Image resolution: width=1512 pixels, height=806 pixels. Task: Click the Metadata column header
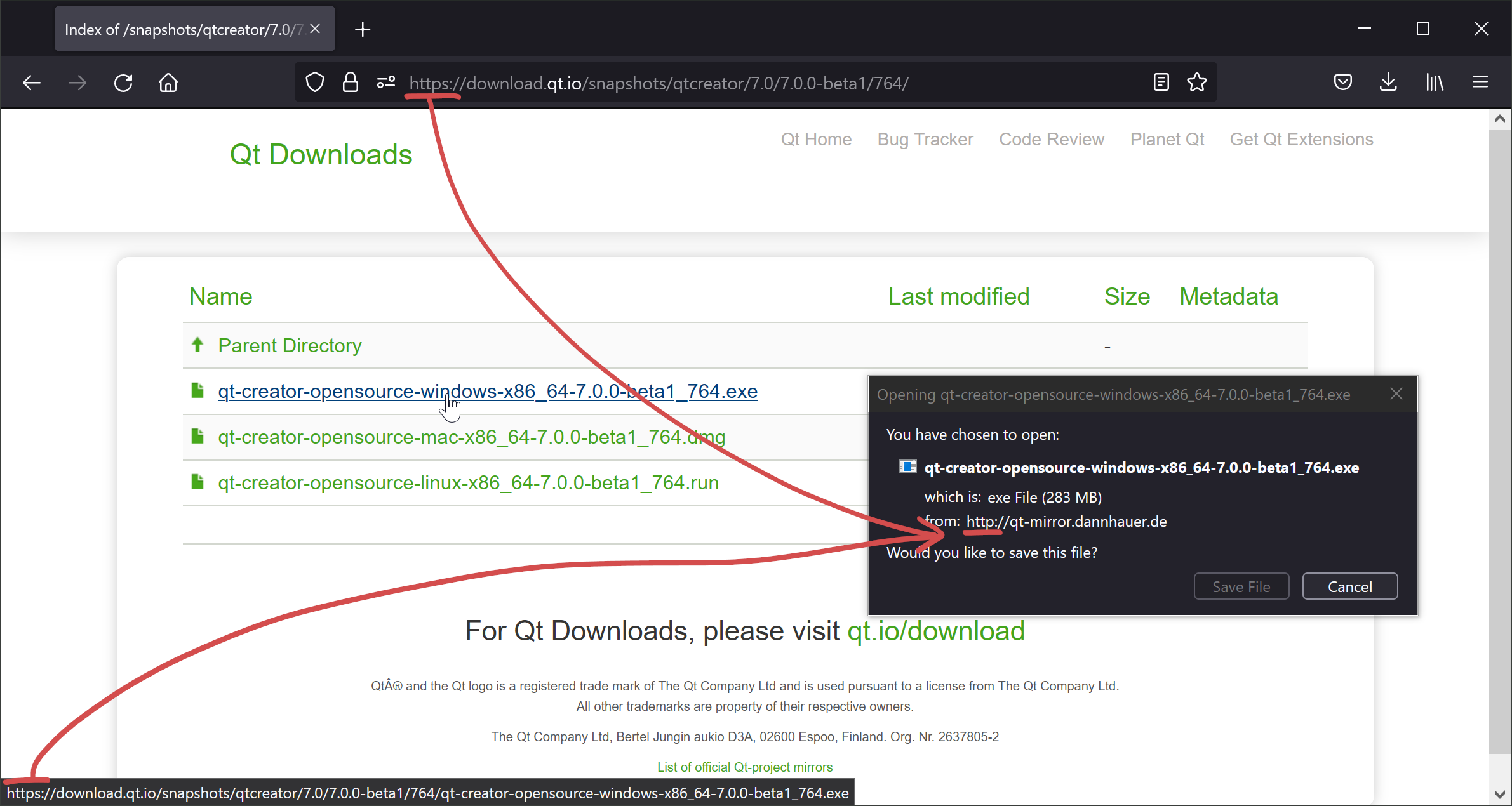point(1228,296)
